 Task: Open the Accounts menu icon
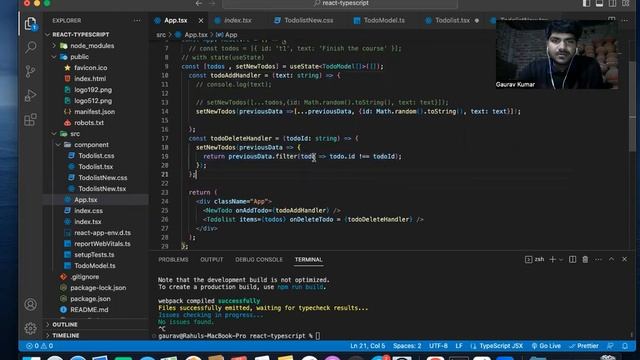[30, 304]
